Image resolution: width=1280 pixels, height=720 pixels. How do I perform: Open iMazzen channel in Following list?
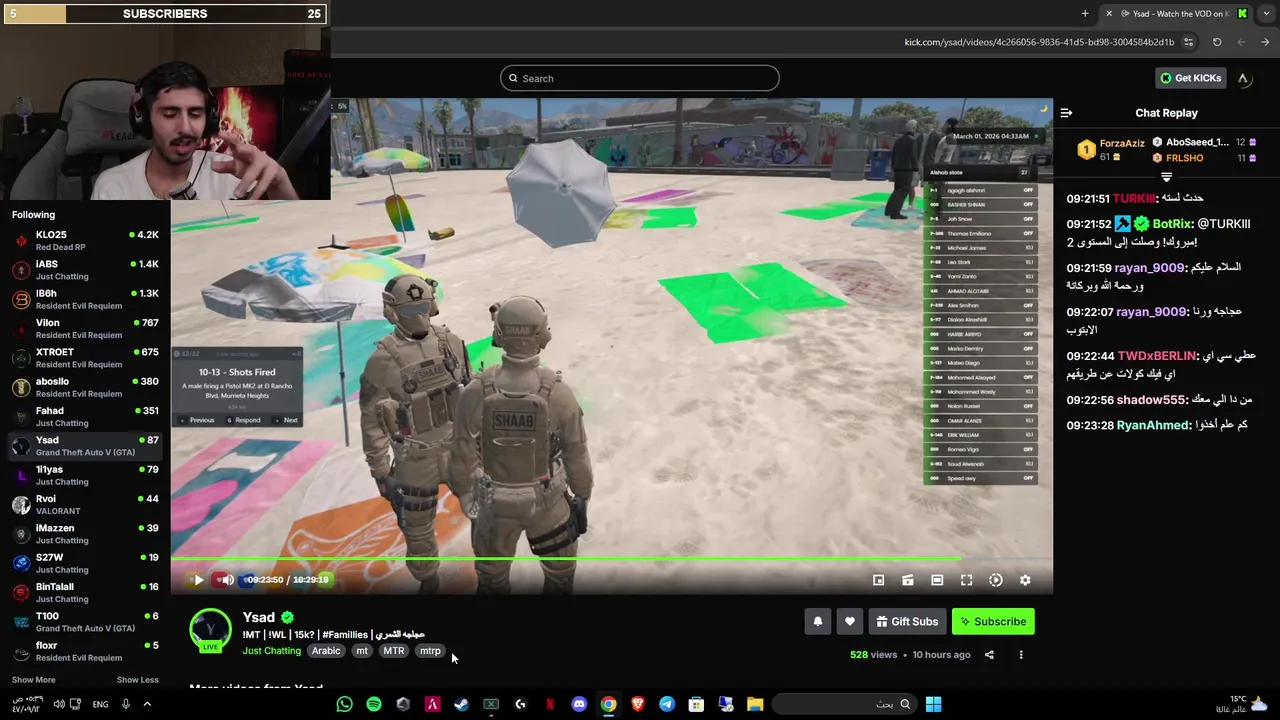coord(85,534)
